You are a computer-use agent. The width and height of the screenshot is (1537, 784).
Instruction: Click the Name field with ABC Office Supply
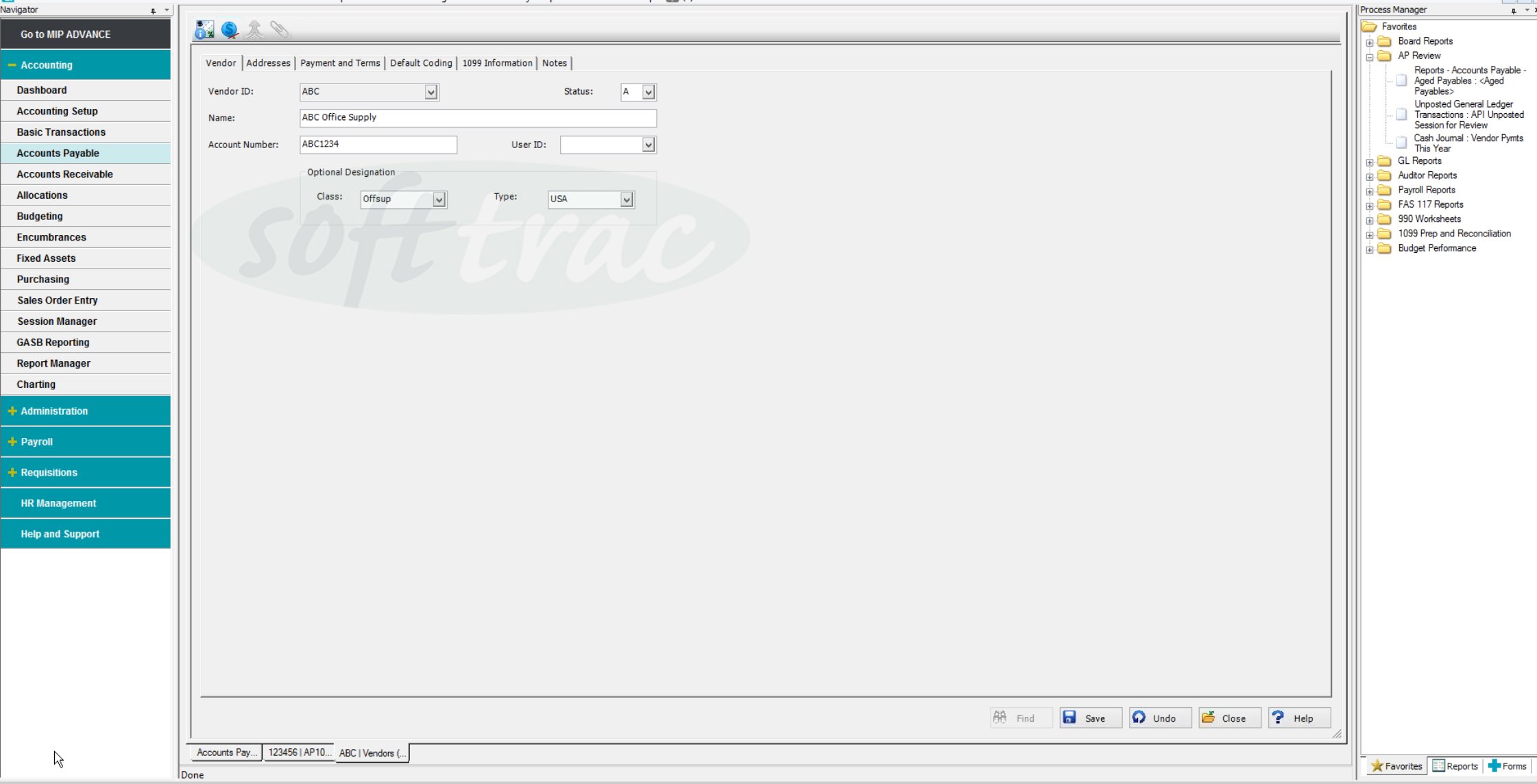[478, 118]
